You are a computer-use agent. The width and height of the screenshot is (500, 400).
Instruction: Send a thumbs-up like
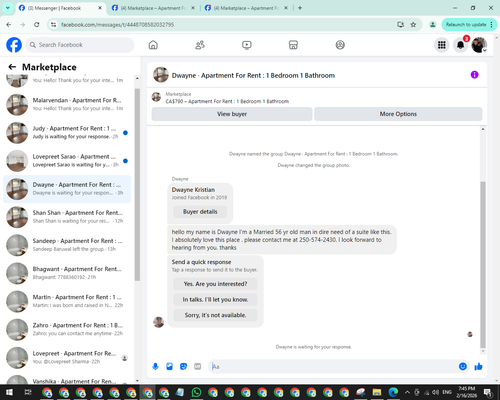[x=478, y=367]
